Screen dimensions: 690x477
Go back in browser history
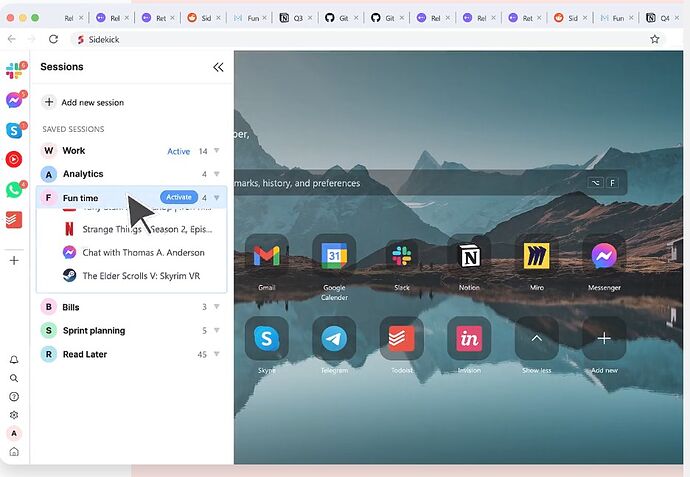click(12, 39)
